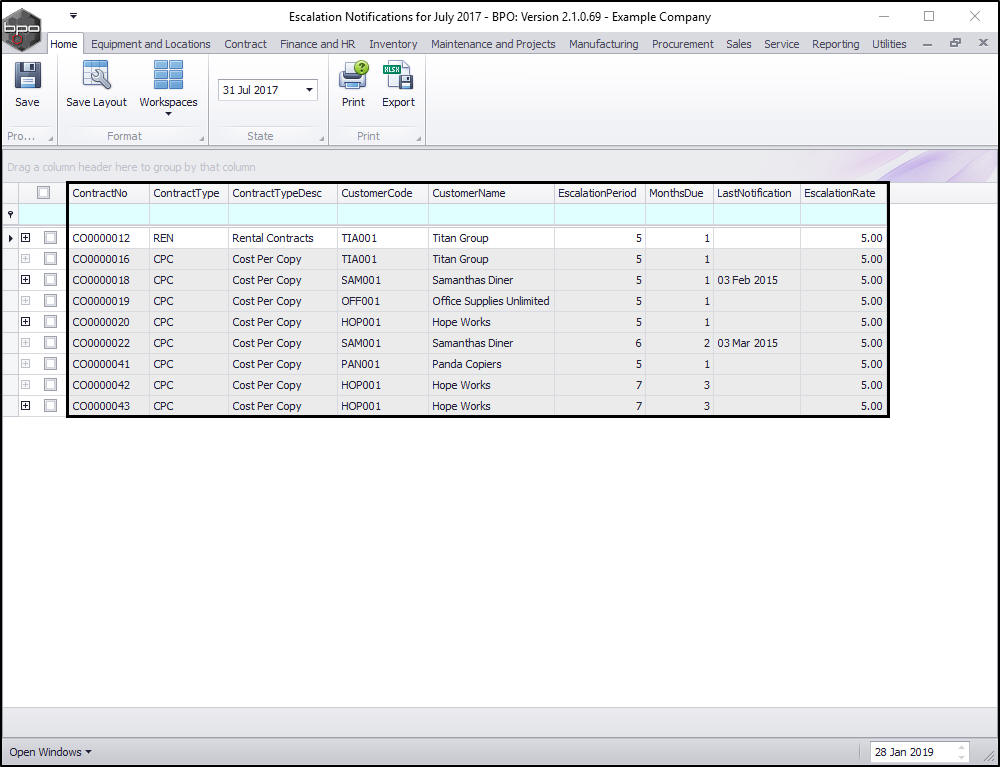Select the 03 Feb 2015 notification cell
Viewport: 1000px width, 767px height.
tap(756, 280)
